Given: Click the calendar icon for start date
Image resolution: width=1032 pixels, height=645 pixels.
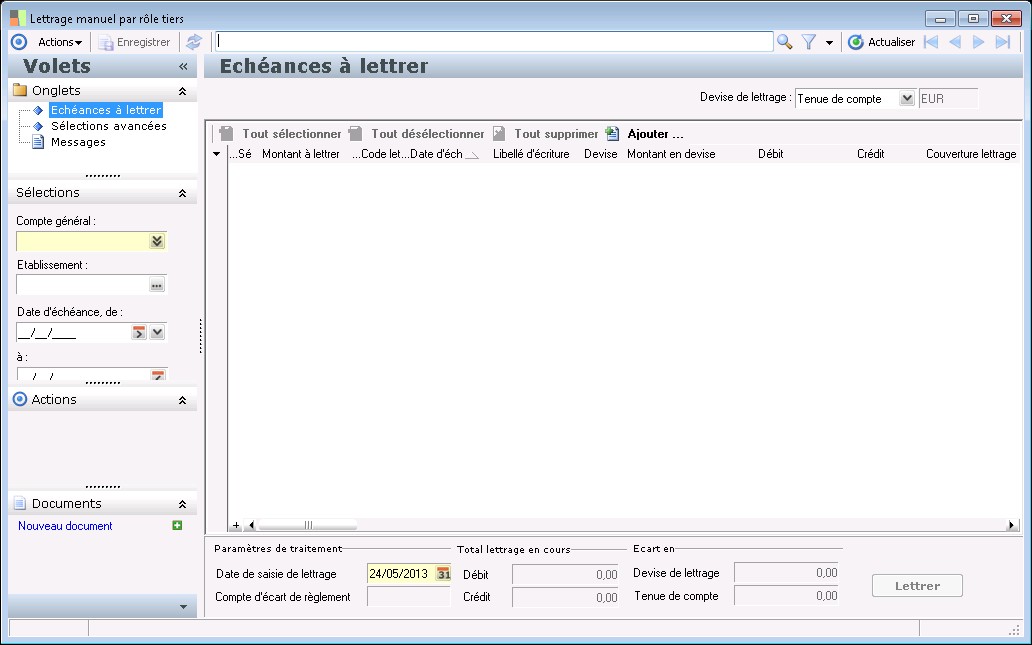Looking at the screenshot, I should coord(138,332).
